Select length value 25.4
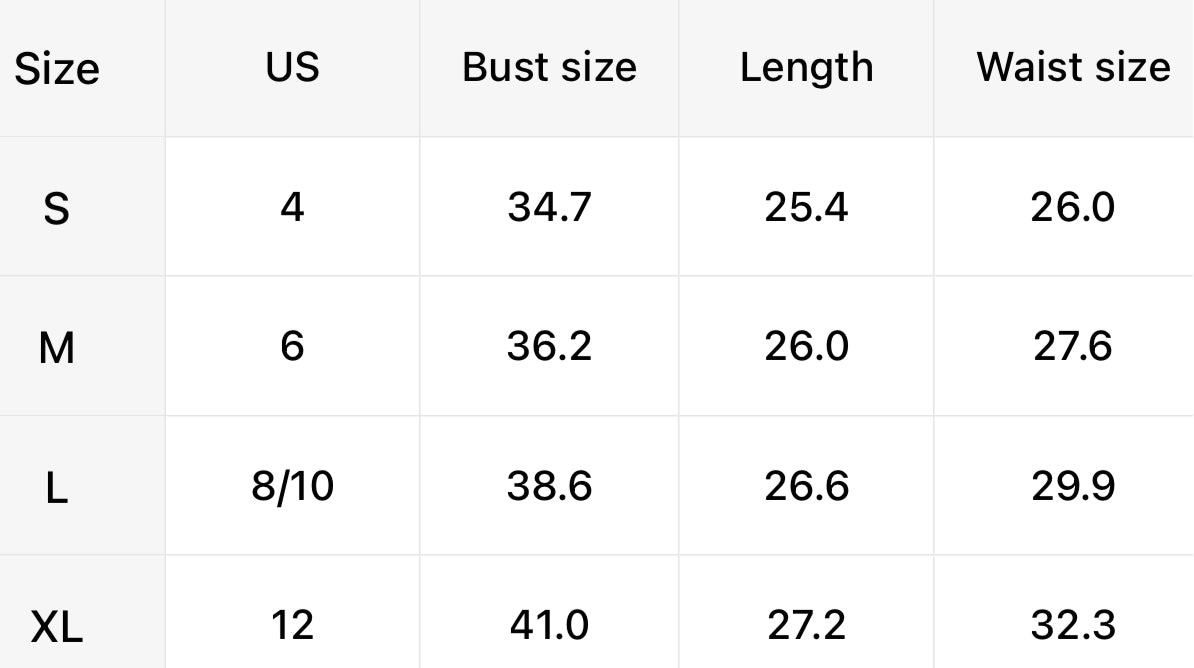Image resolution: width=1194 pixels, height=668 pixels. (806, 207)
